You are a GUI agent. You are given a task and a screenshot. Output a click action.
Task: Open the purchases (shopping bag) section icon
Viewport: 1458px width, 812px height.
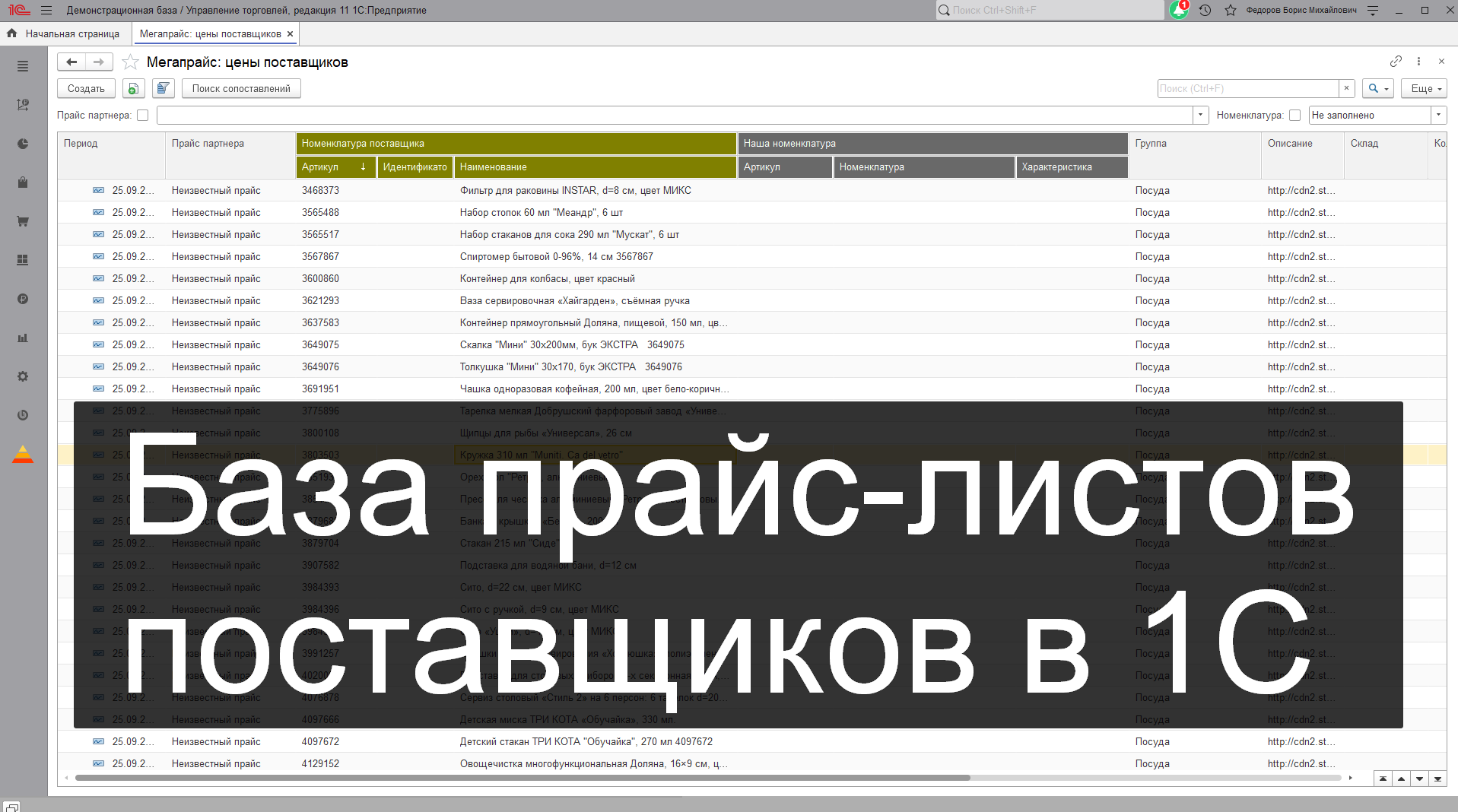(x=22, y=182)
